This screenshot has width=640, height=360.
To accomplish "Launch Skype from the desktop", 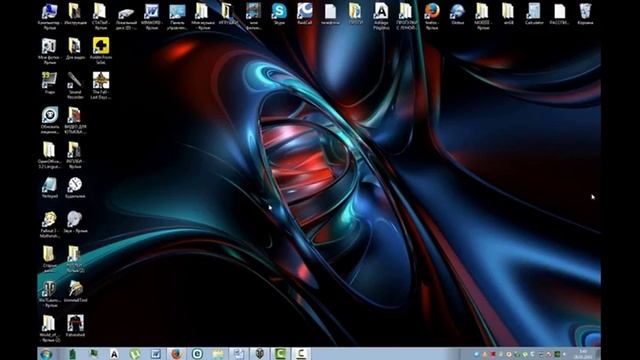I will click(279, 14).
